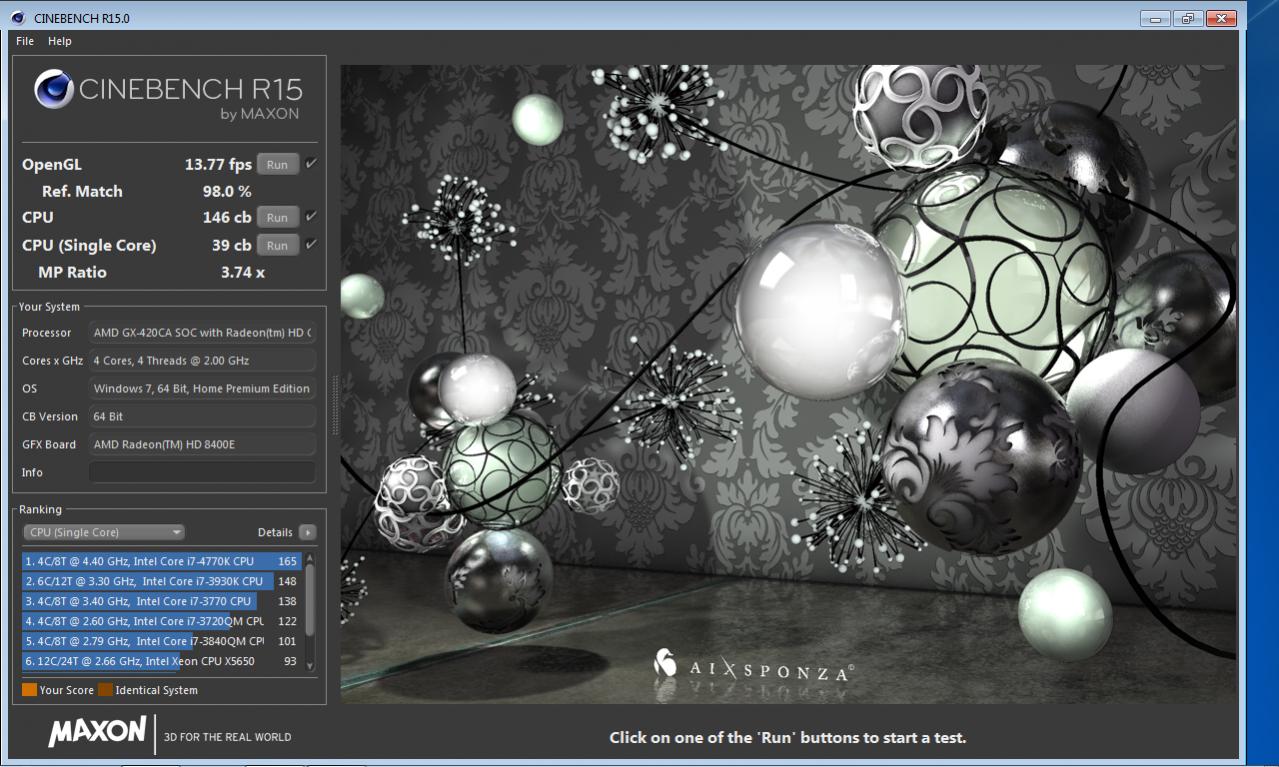This screenshot has width=1279, height=767.
Task: Expand ranking Details with arrow button
Action: pos(307,532)
